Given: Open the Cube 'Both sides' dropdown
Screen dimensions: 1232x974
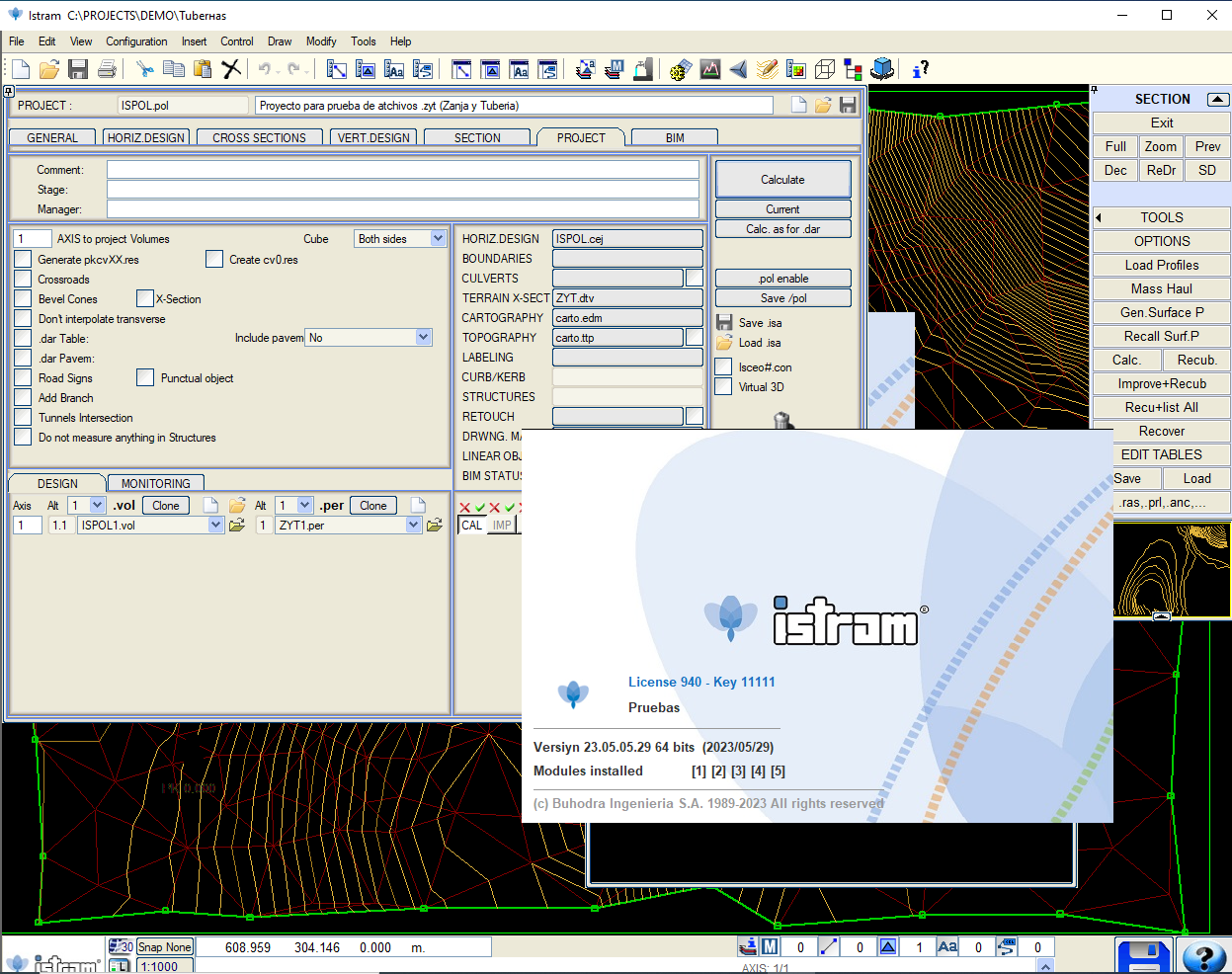Looking at the screenshot, I should coord(438,238).
